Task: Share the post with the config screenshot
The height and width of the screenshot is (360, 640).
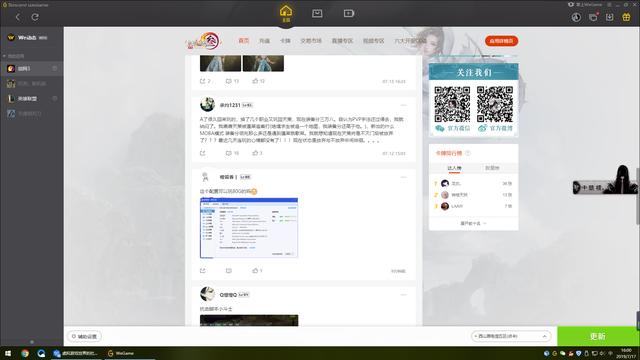Action: coord(203,271)
